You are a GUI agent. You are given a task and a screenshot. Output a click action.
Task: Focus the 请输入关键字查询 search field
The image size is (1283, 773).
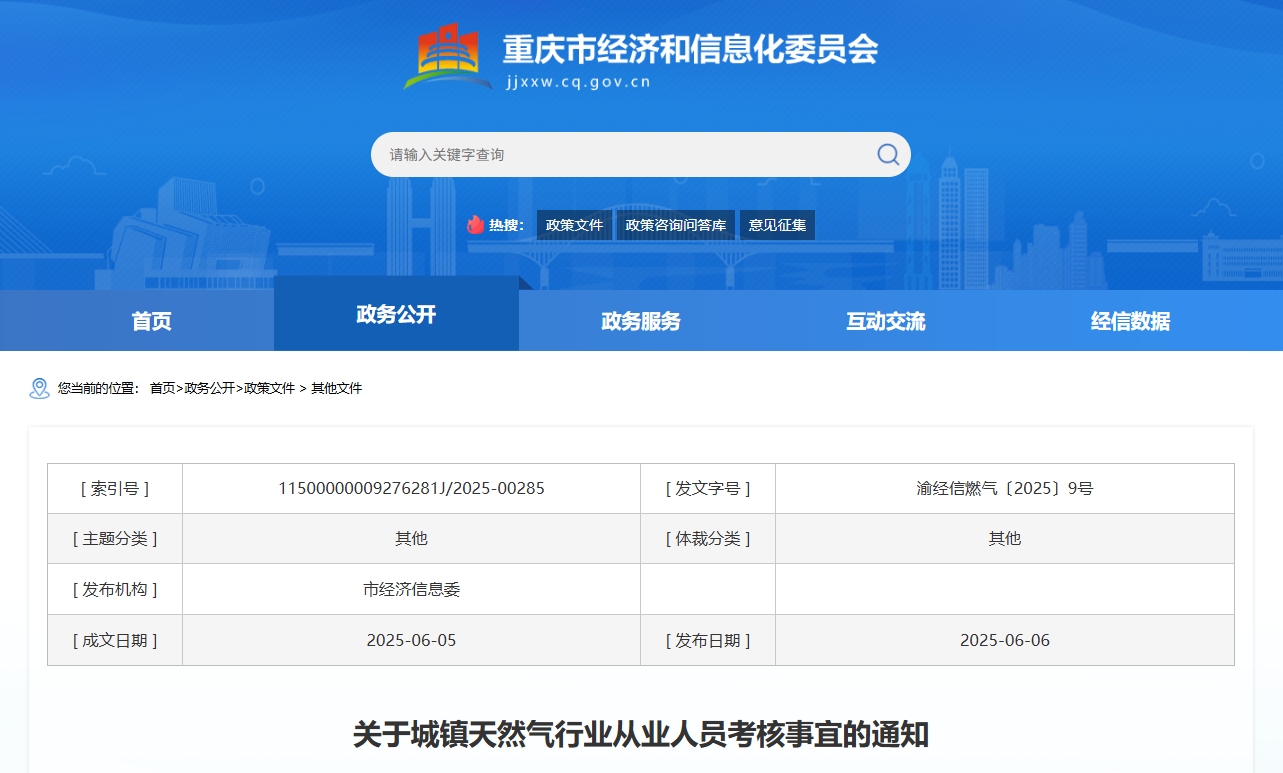[x=620, y=155]
